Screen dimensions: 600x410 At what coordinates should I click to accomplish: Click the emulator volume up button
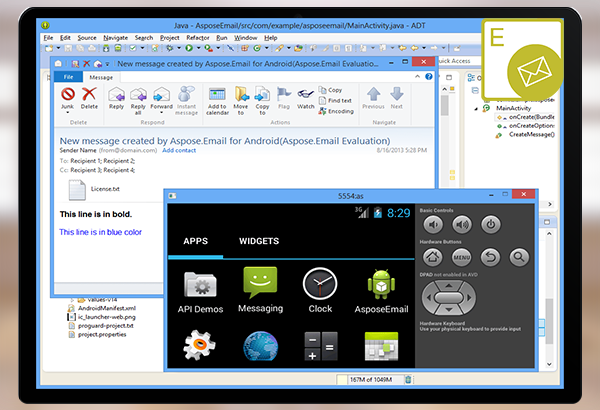462,225
